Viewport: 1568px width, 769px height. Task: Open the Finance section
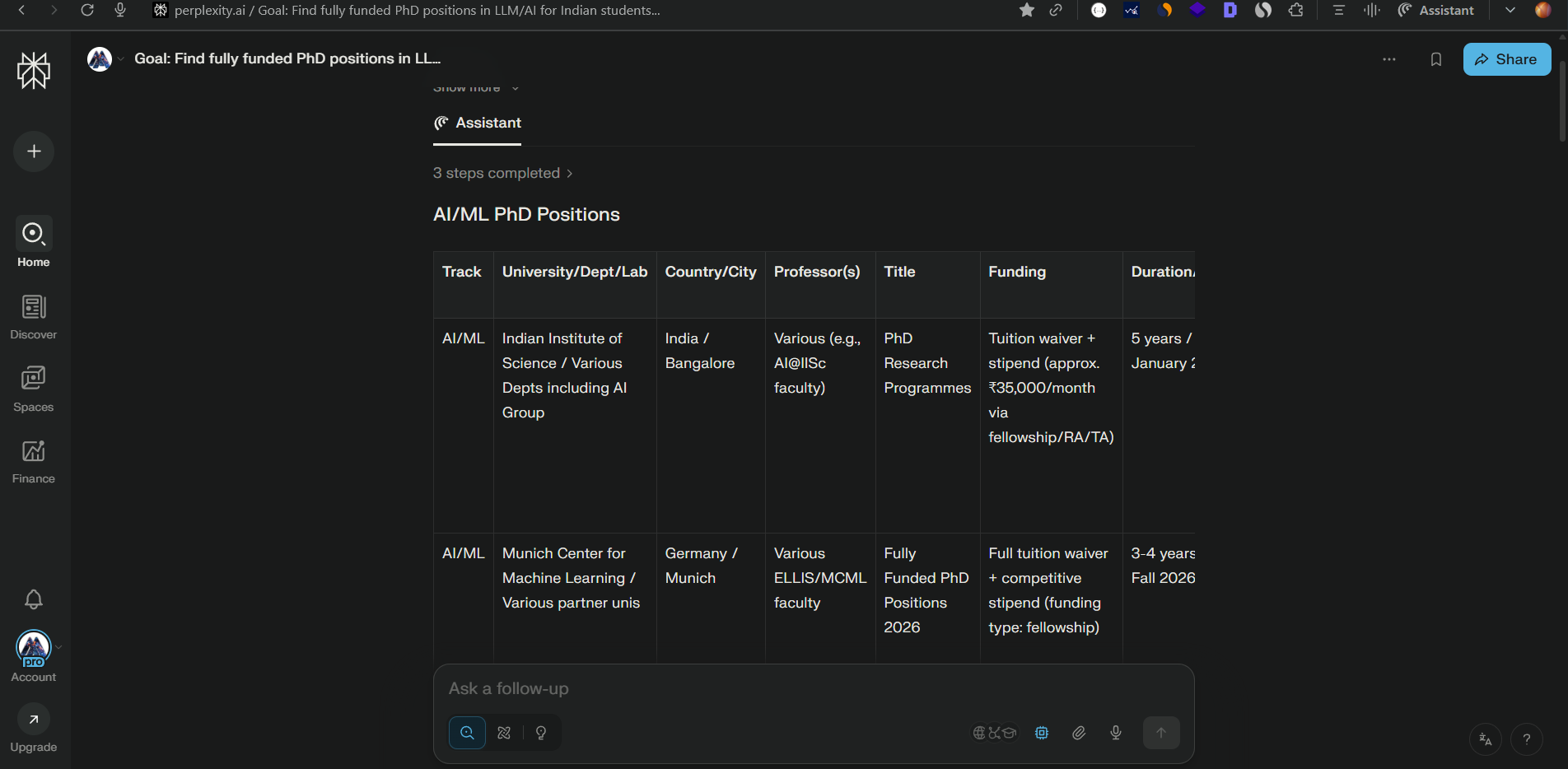pyautogui.click(x=33, y=459)
